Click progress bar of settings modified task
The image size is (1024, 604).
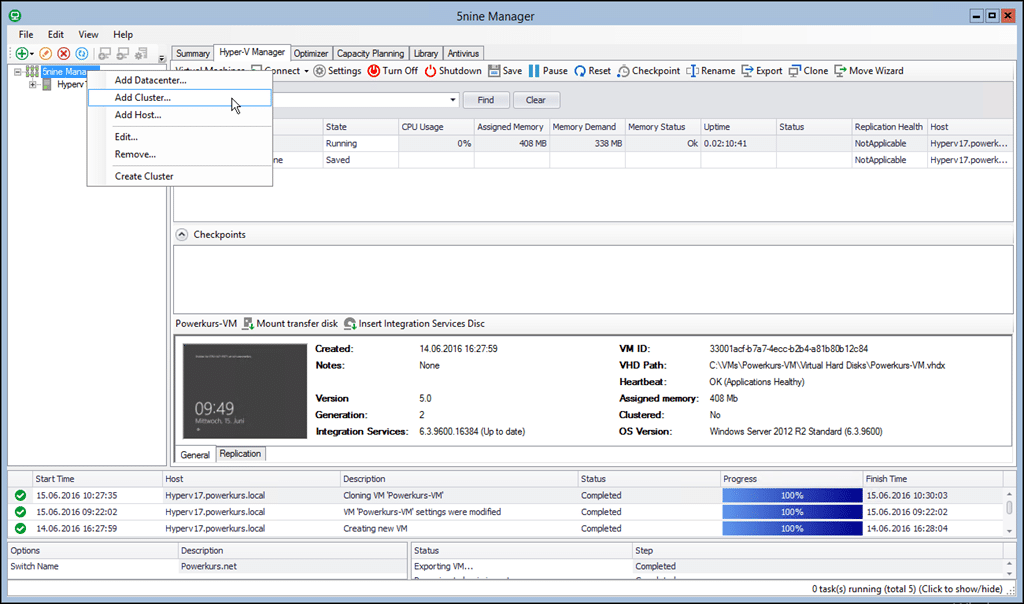pos(792,512)
